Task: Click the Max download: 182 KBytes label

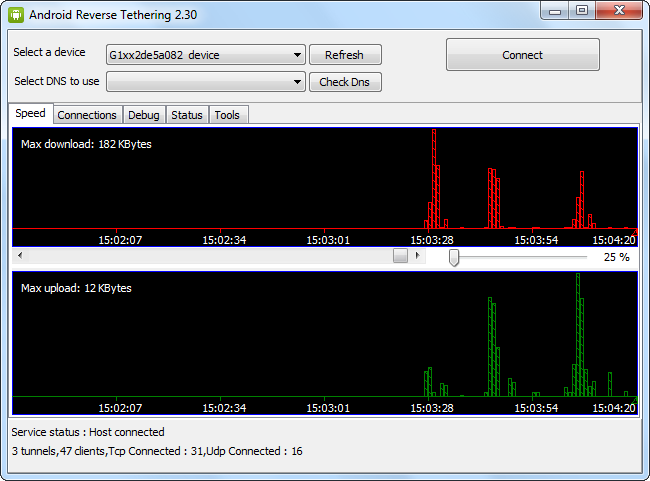Action: pyautogui.click(x=86, y=144)
